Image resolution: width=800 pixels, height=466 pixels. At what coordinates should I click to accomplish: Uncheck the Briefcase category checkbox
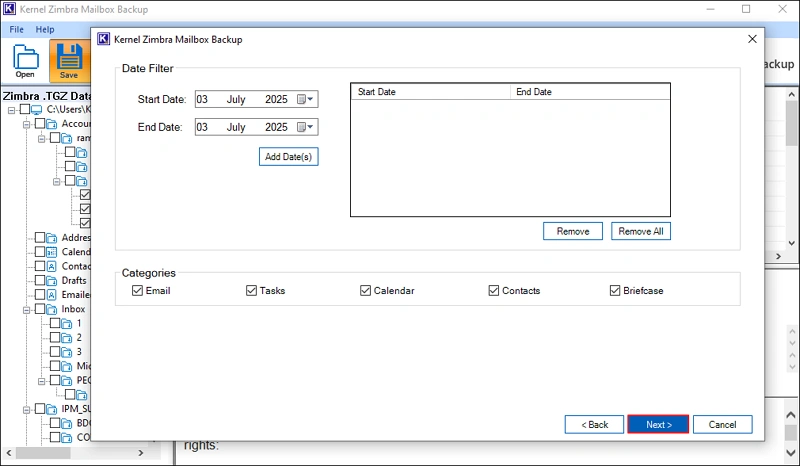[615, 290]
